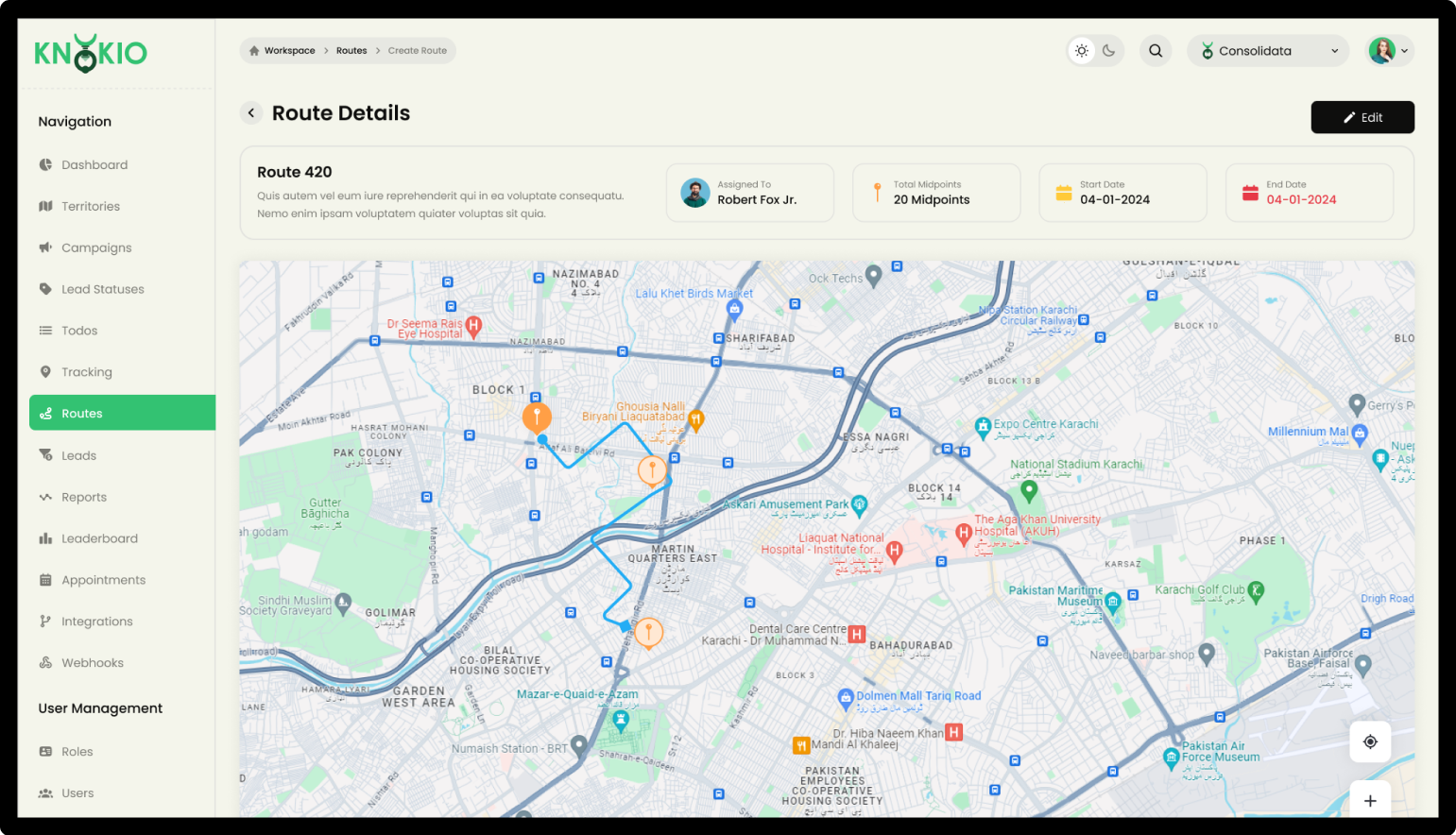Click the Reports trend line icon
The width and height of the screenshot is (1456, 835).
pos(45,497)
